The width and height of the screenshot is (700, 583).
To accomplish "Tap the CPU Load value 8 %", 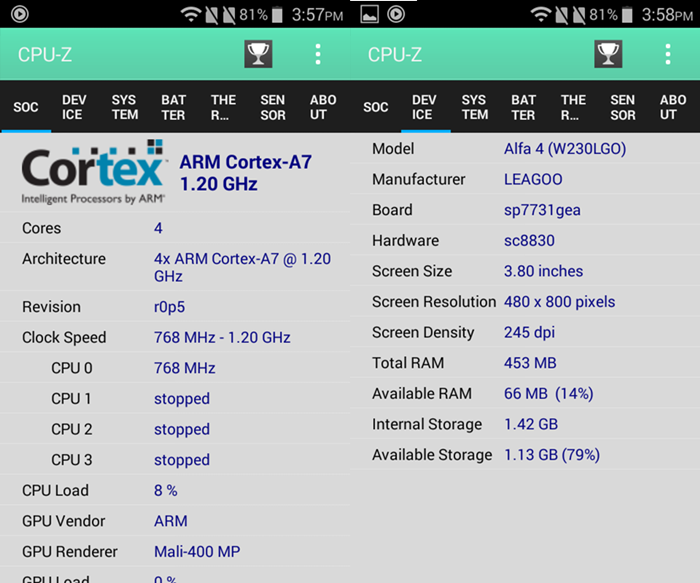I will (166, 491).
